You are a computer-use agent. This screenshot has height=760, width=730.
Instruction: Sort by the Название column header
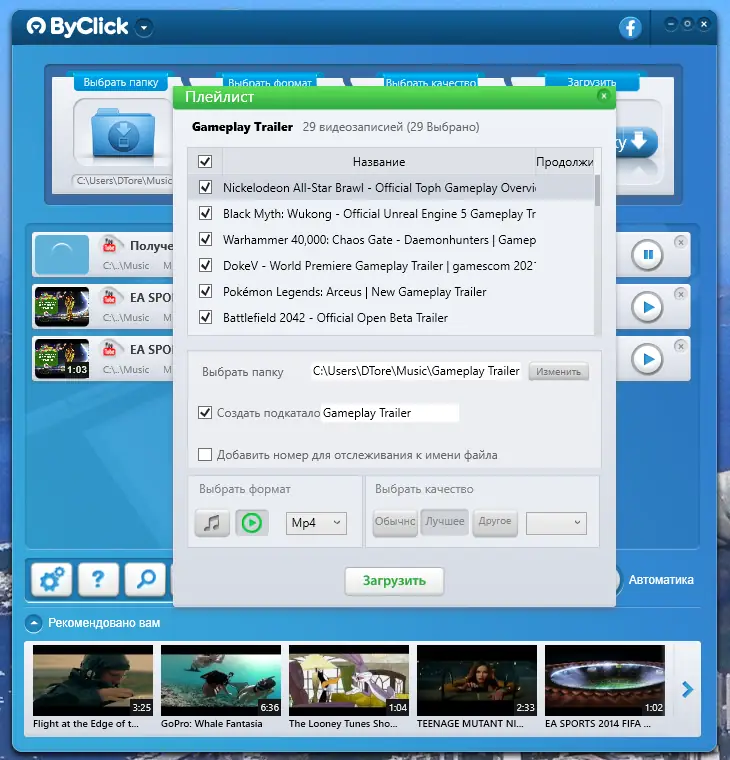pyautogui.click(x=379, y=162)
